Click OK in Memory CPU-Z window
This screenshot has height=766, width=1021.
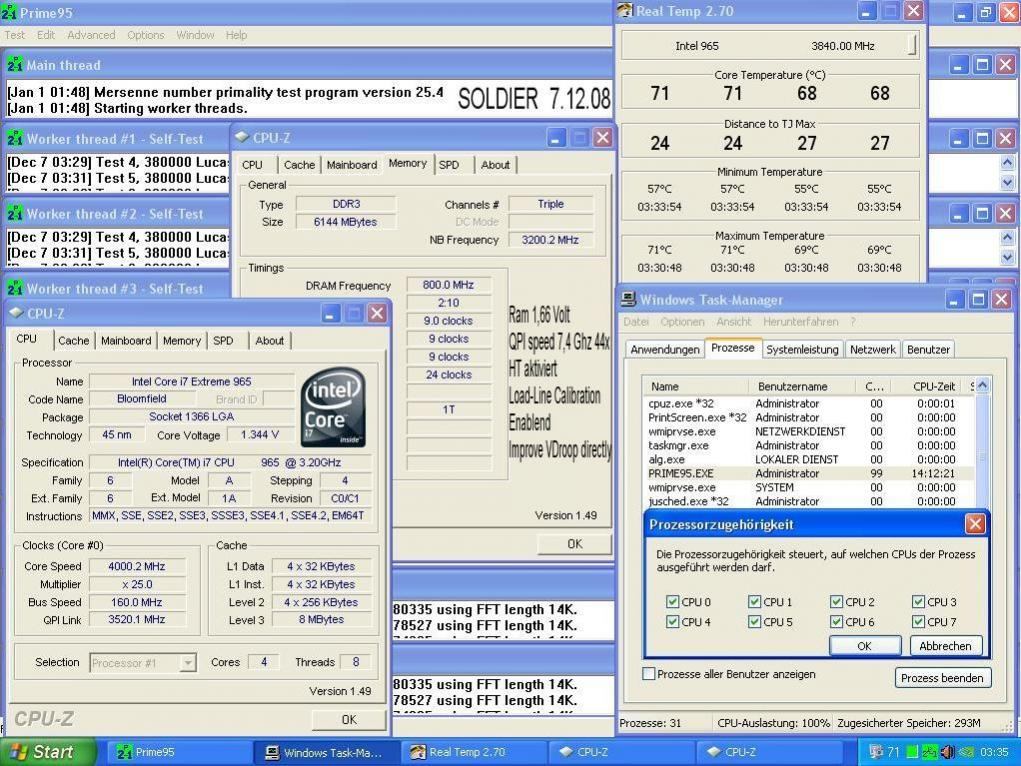pos(574,544)
